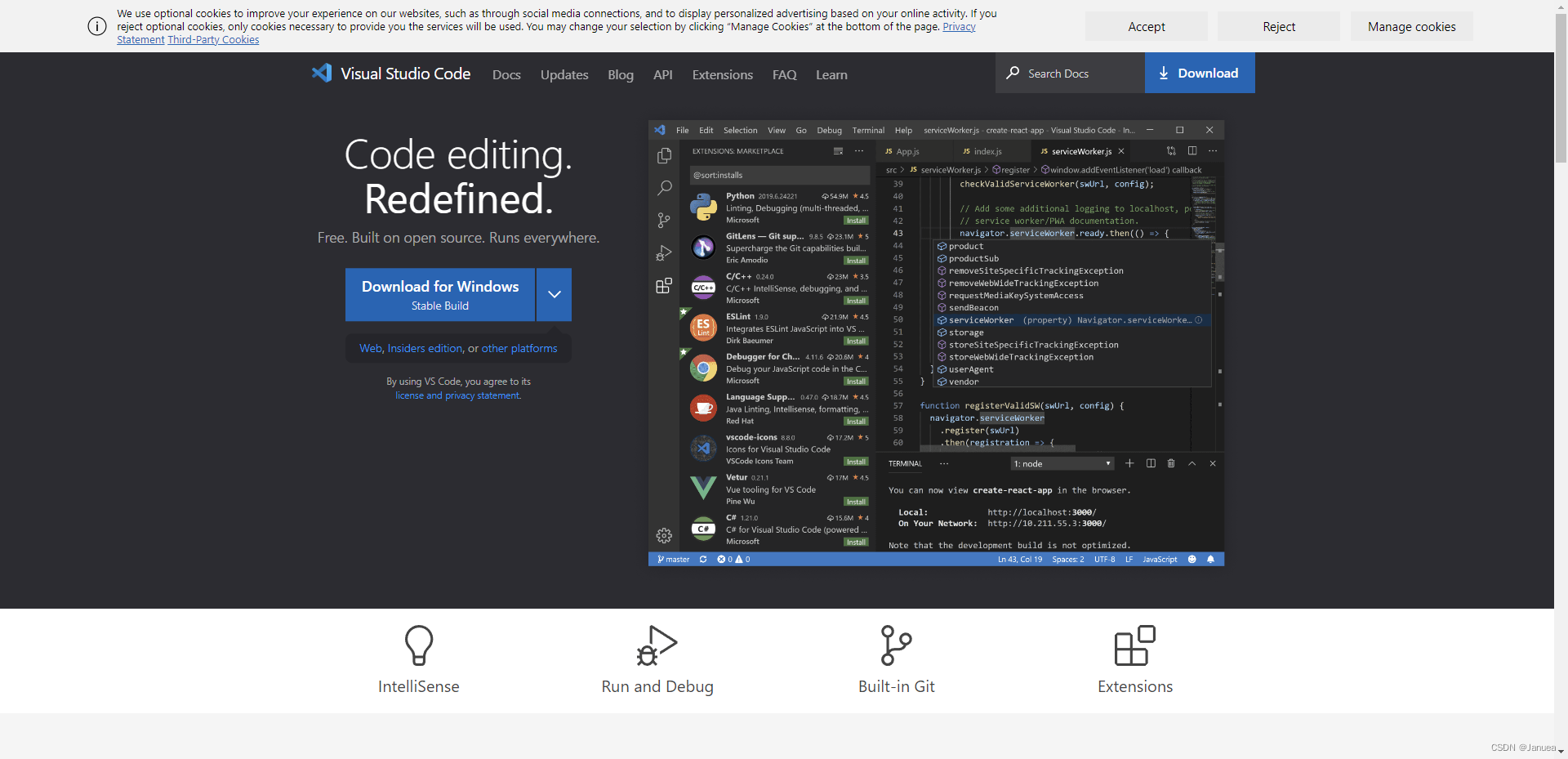Click the Built-in Git branch icon

tap(896, 645)
